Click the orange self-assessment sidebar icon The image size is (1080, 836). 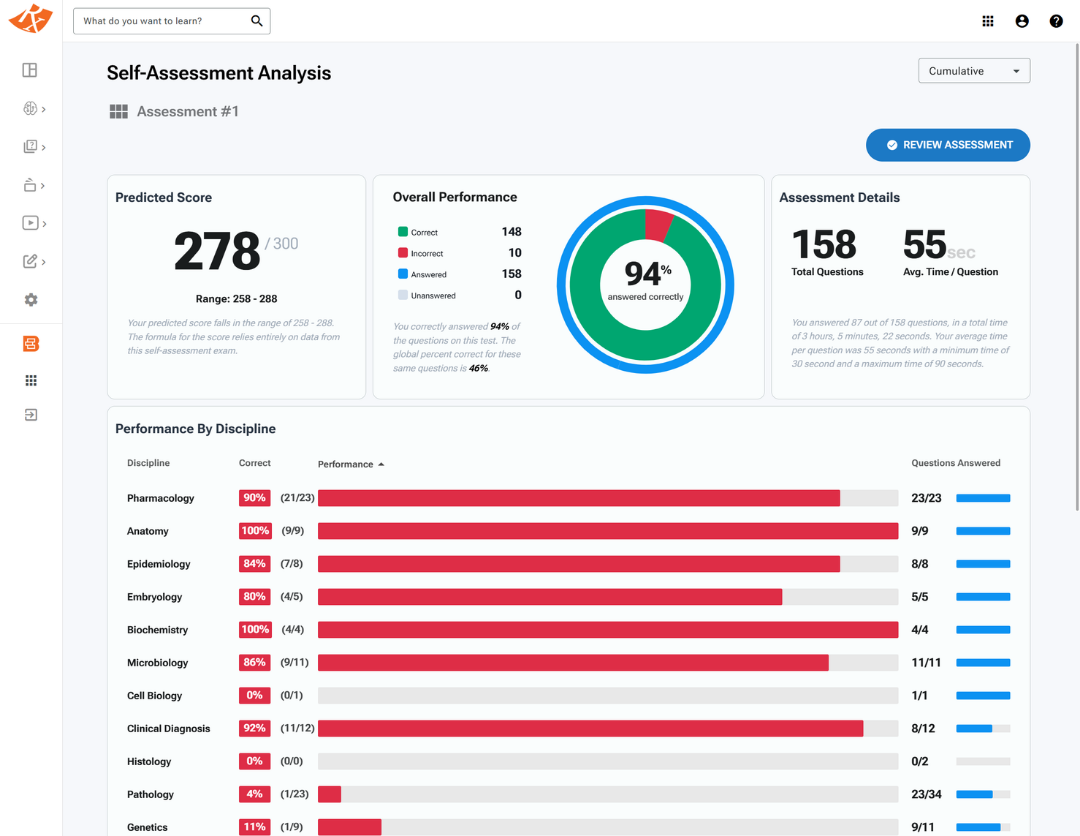coord(31,344)
